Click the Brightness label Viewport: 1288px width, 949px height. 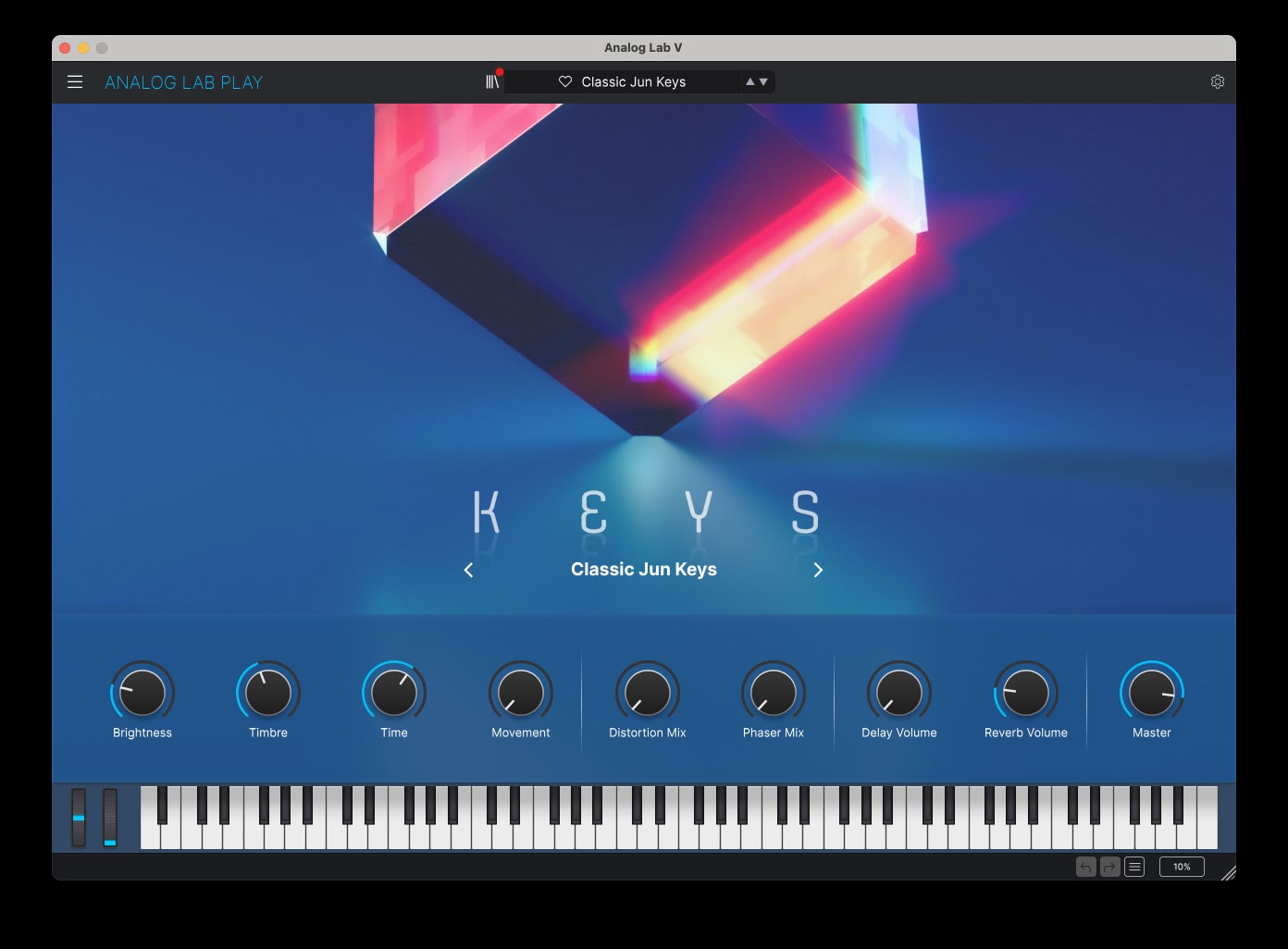pyautogui.click(x=142, y=733)
